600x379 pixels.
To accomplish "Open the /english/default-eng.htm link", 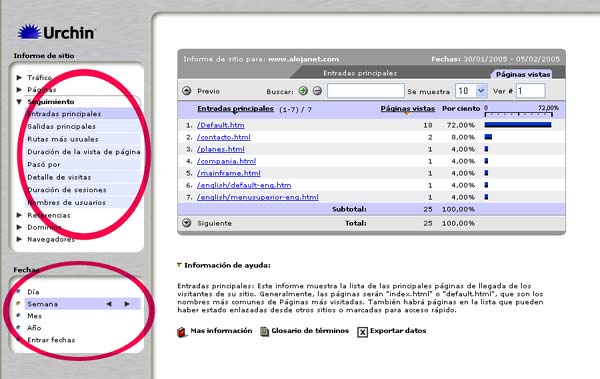I will coord(244,185).
